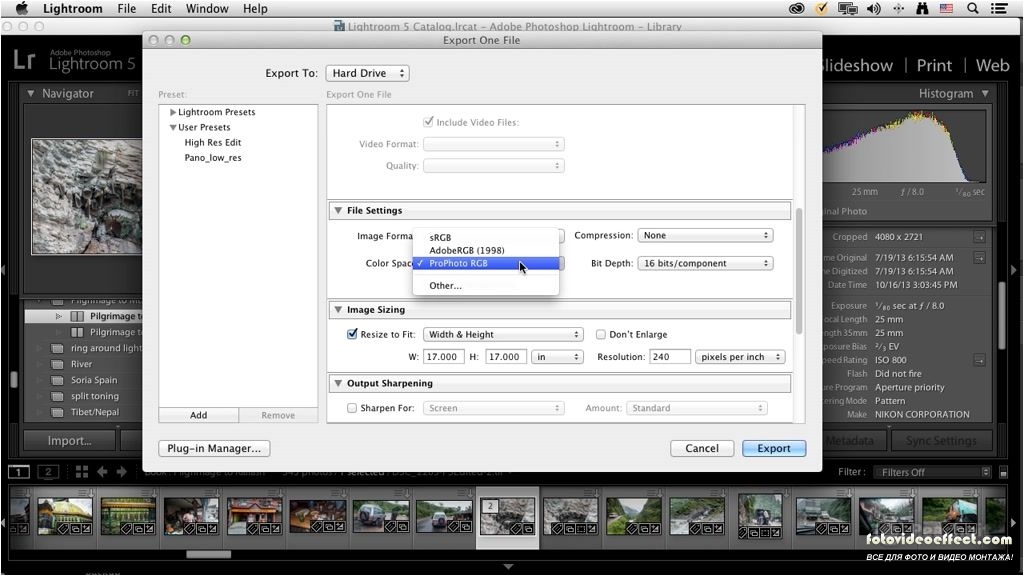This screenshot has width=1024, height=576.
Task: Open the Width & Height dropdown
Action: (x=503, y=334)
